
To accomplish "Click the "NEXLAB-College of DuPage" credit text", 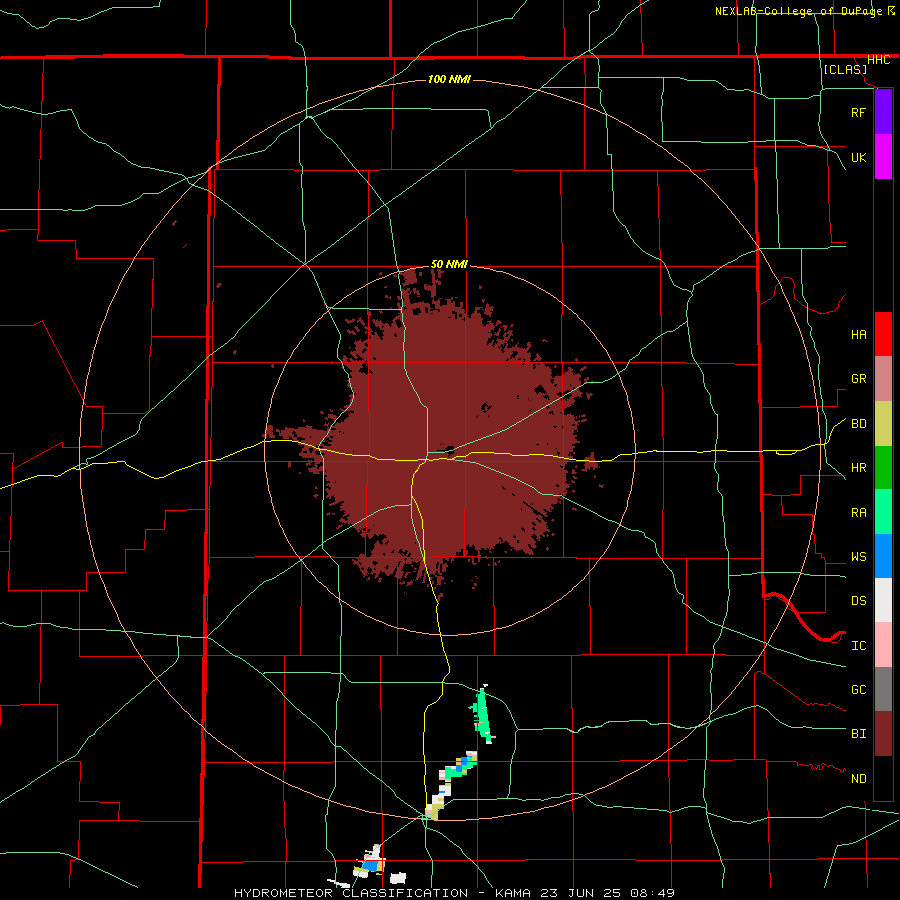I will (798, 11).
